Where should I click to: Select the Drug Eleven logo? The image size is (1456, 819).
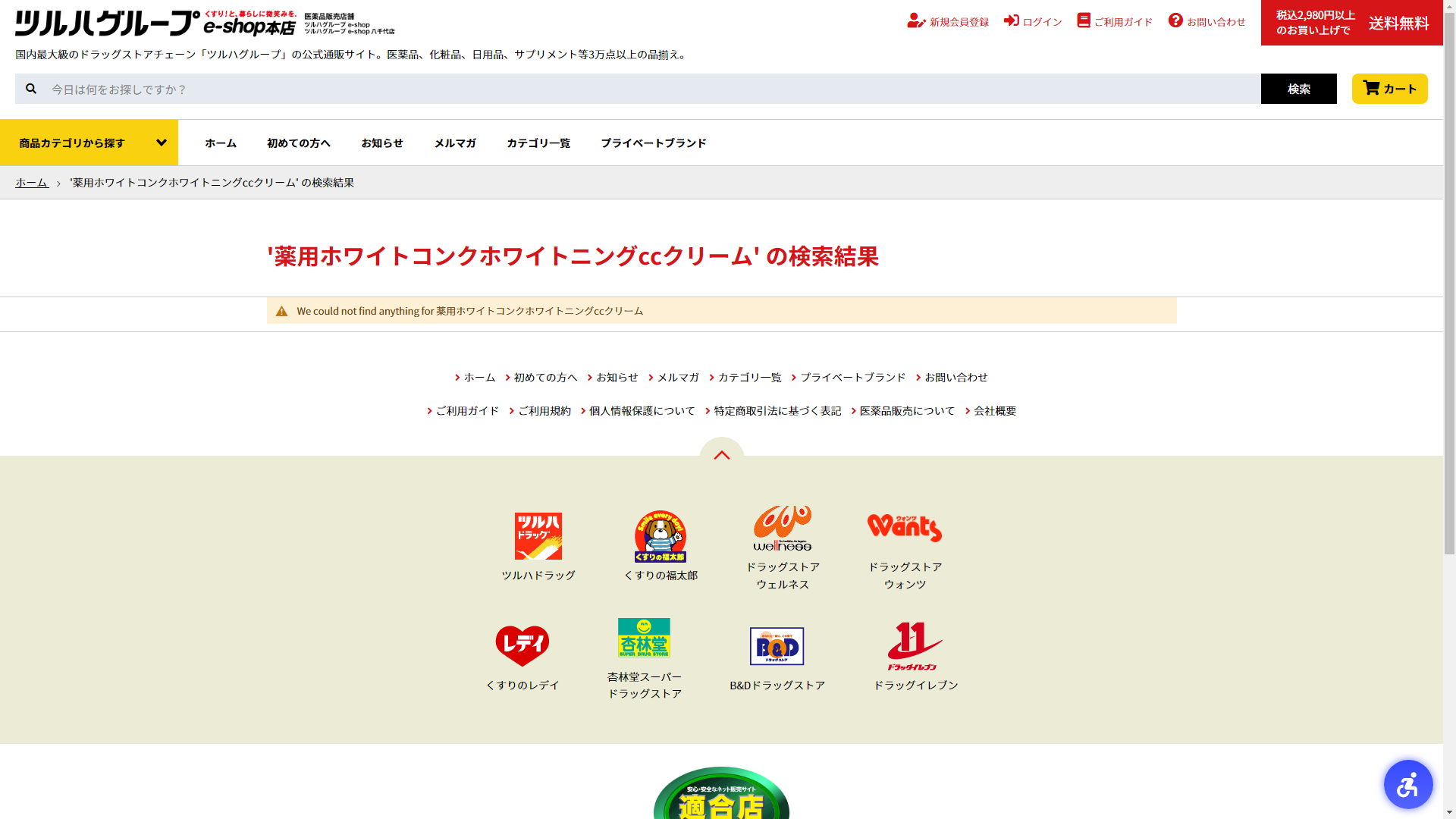click(915, 646)
